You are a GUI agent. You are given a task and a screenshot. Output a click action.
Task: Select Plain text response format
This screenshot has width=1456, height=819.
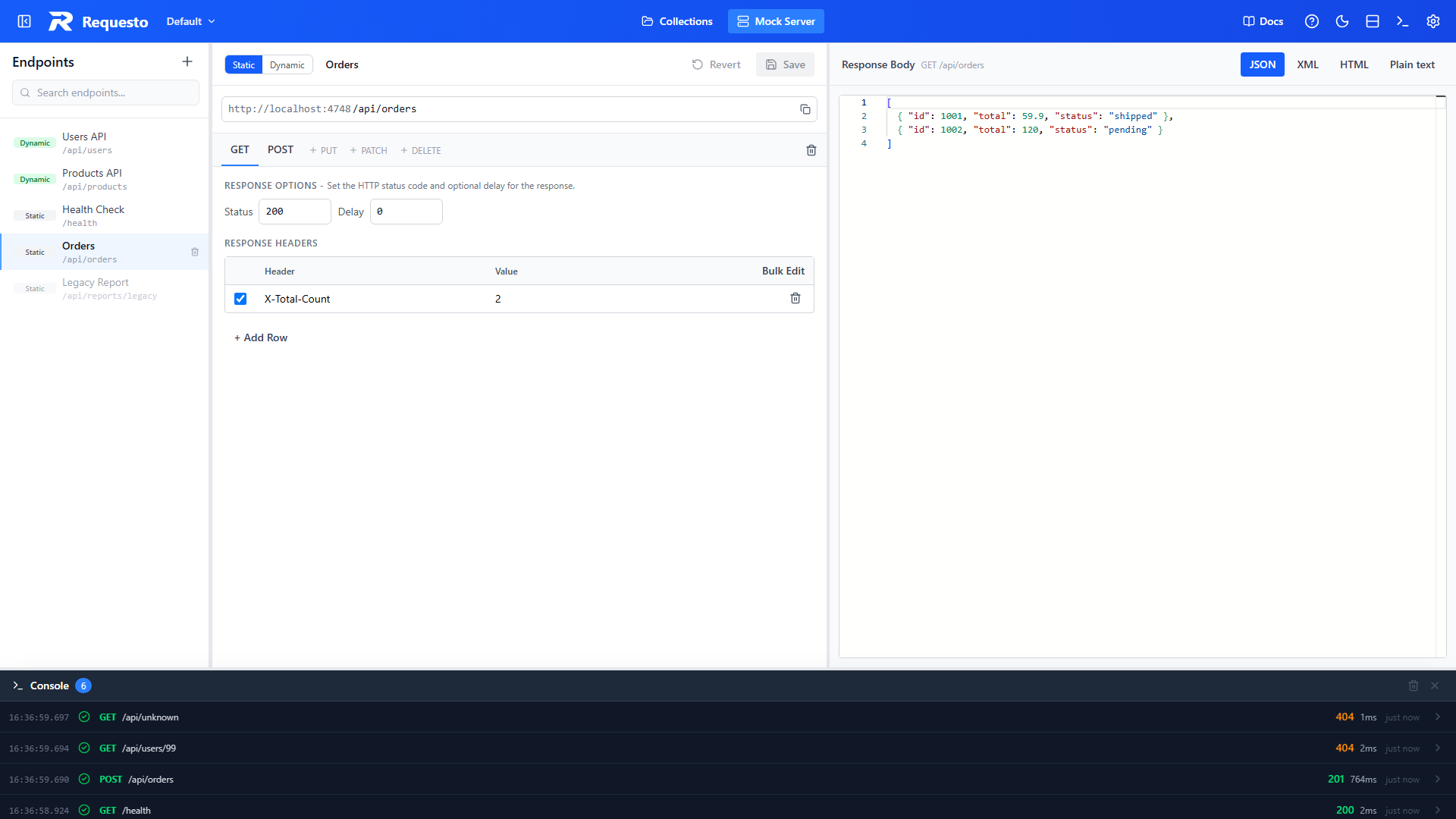(1412, 64)
